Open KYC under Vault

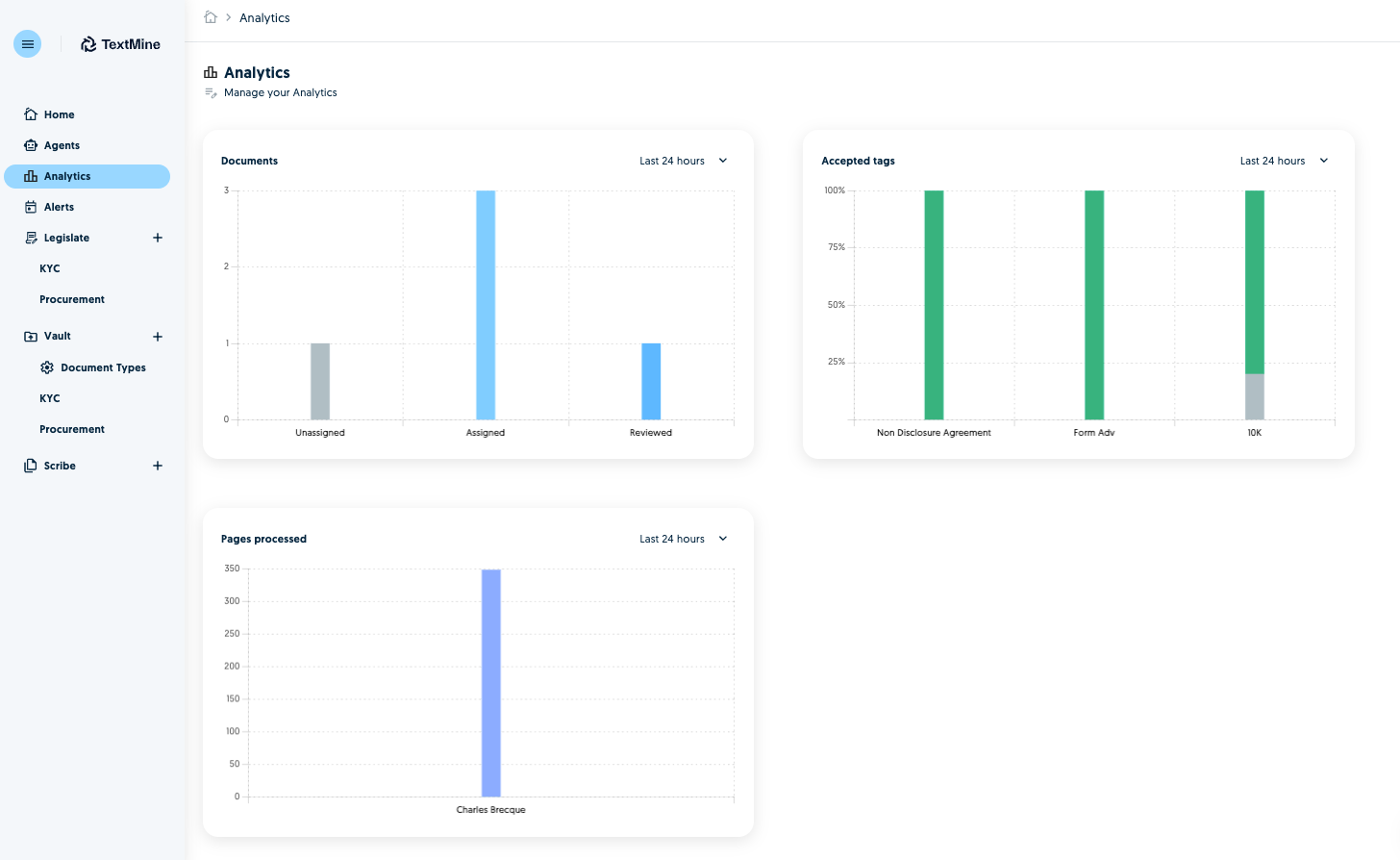[50, 398]
